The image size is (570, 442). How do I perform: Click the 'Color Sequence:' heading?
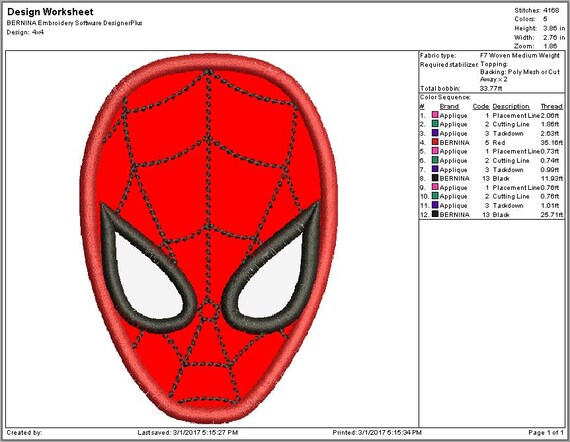pos(445,97)
